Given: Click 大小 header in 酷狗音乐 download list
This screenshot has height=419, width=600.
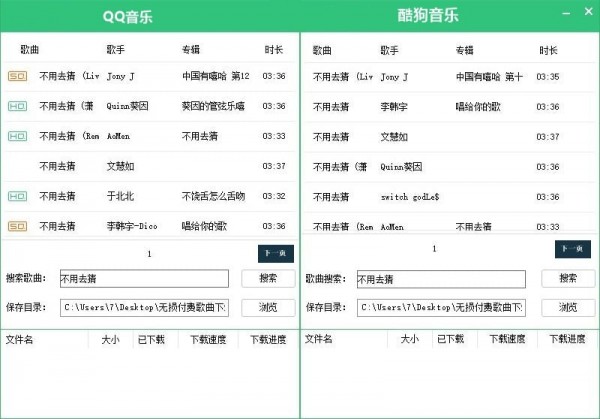Looking at the screenshot, I should point(410,339).
